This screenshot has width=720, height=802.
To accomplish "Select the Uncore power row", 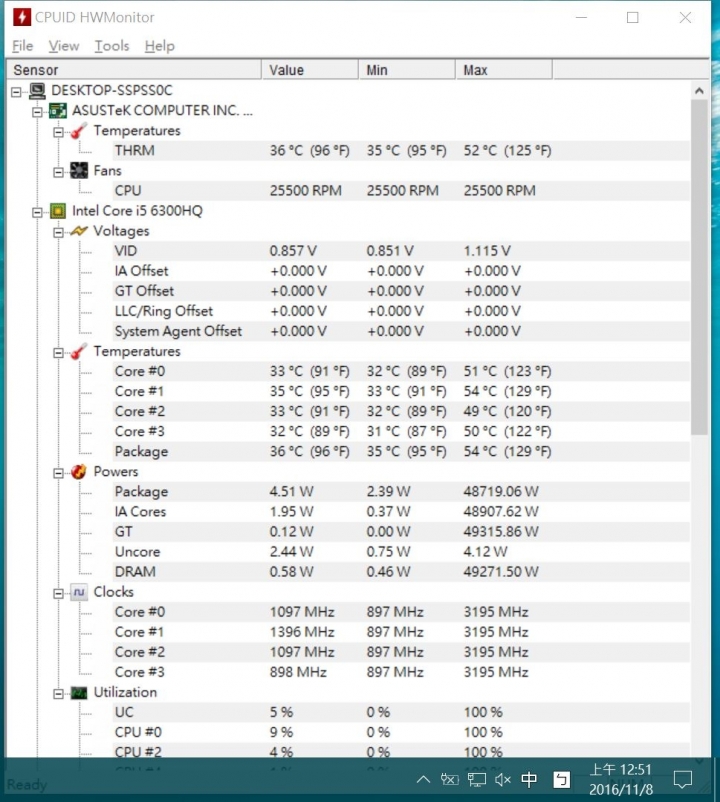I will pyautogui.click(x=400, y=552).
